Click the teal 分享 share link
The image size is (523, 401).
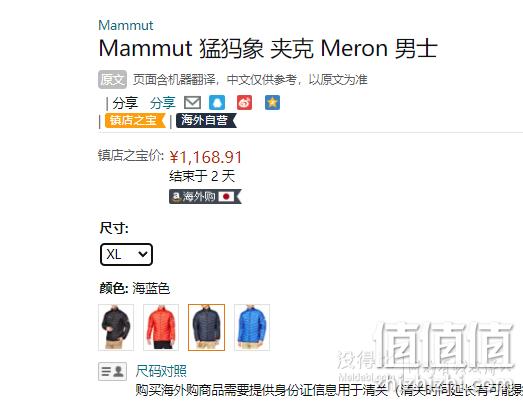(163, 103)
